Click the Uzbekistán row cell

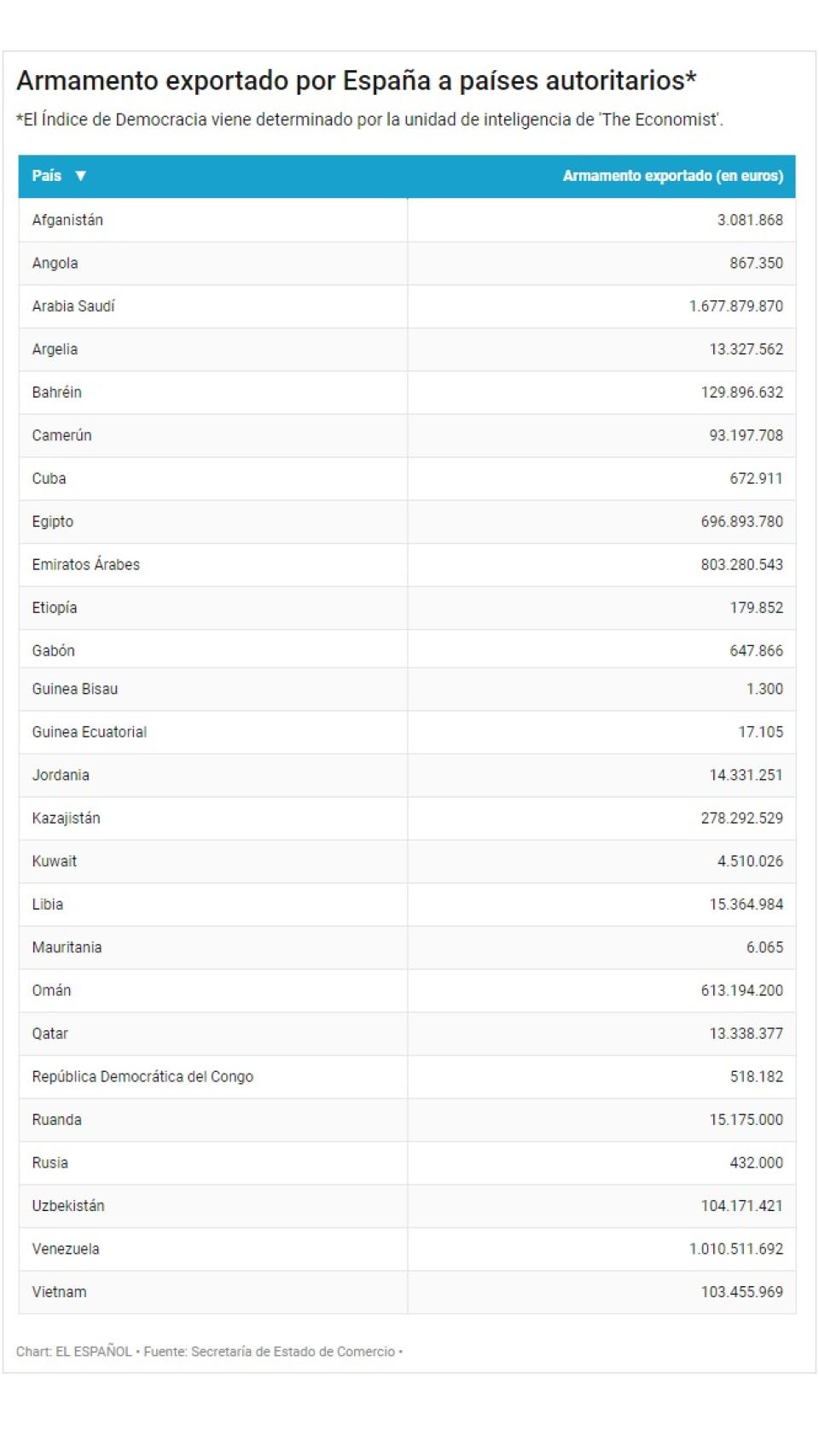68,1206
